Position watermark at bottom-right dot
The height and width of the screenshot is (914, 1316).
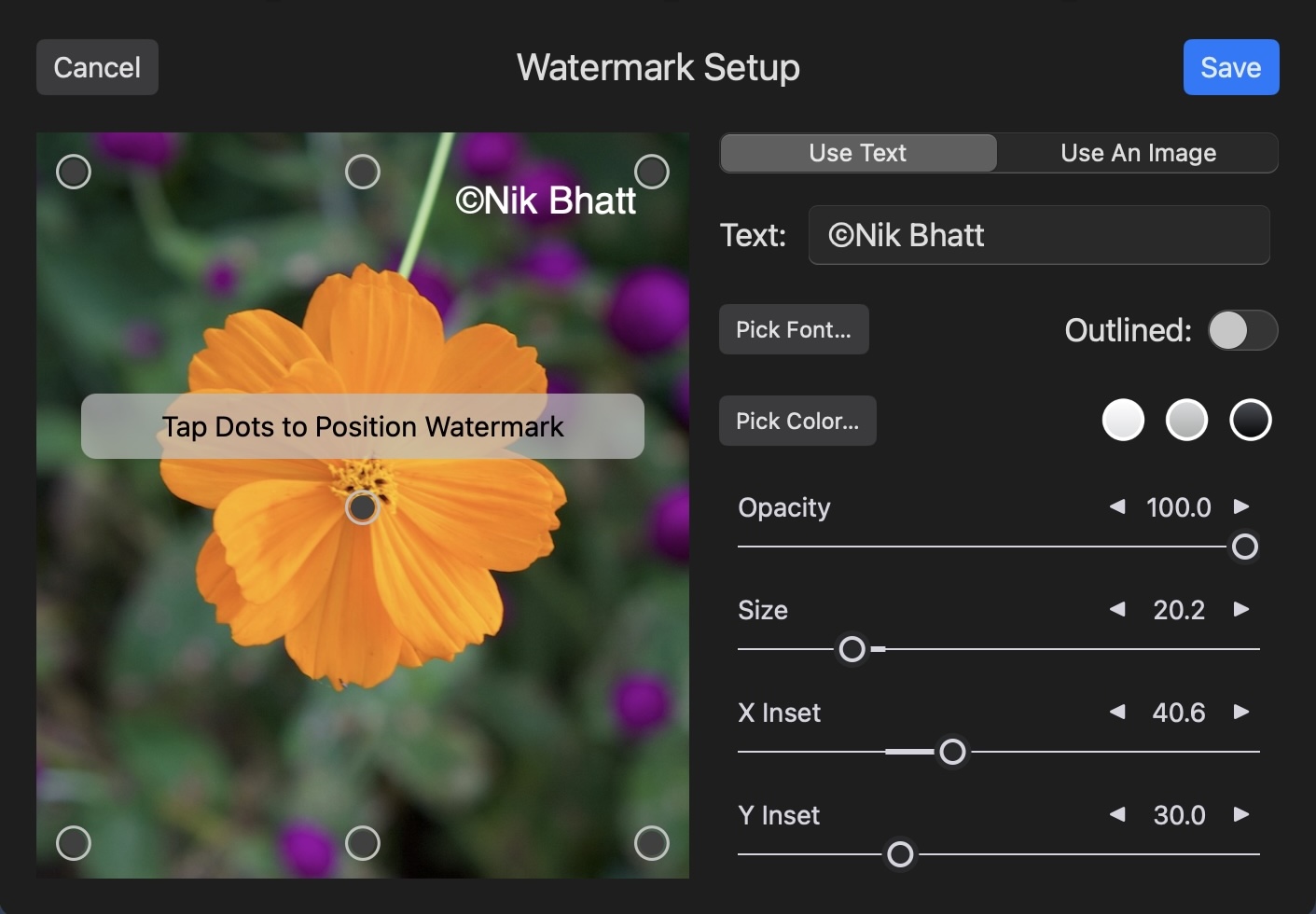[x=652, y=843]
